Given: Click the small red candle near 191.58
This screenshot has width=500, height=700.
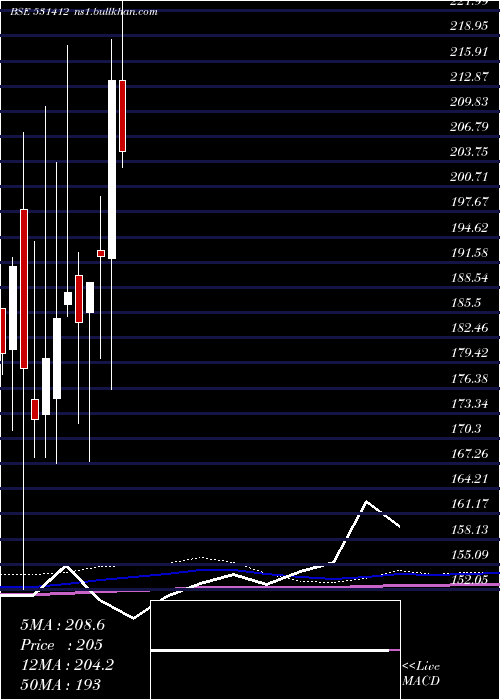Looking at the screenshot, I should click(101, 254).
